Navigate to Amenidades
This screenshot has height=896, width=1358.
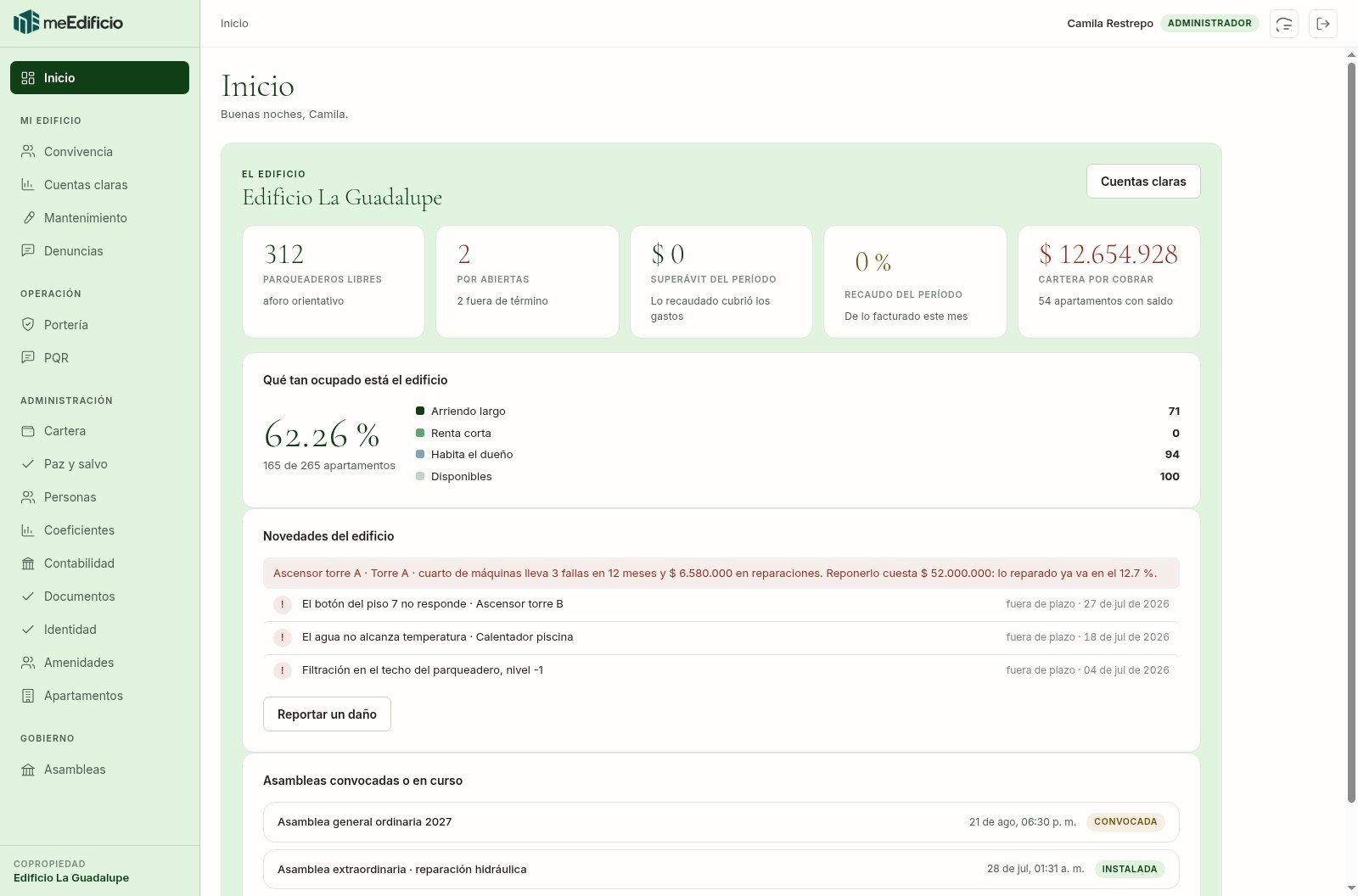coord(99,663)
